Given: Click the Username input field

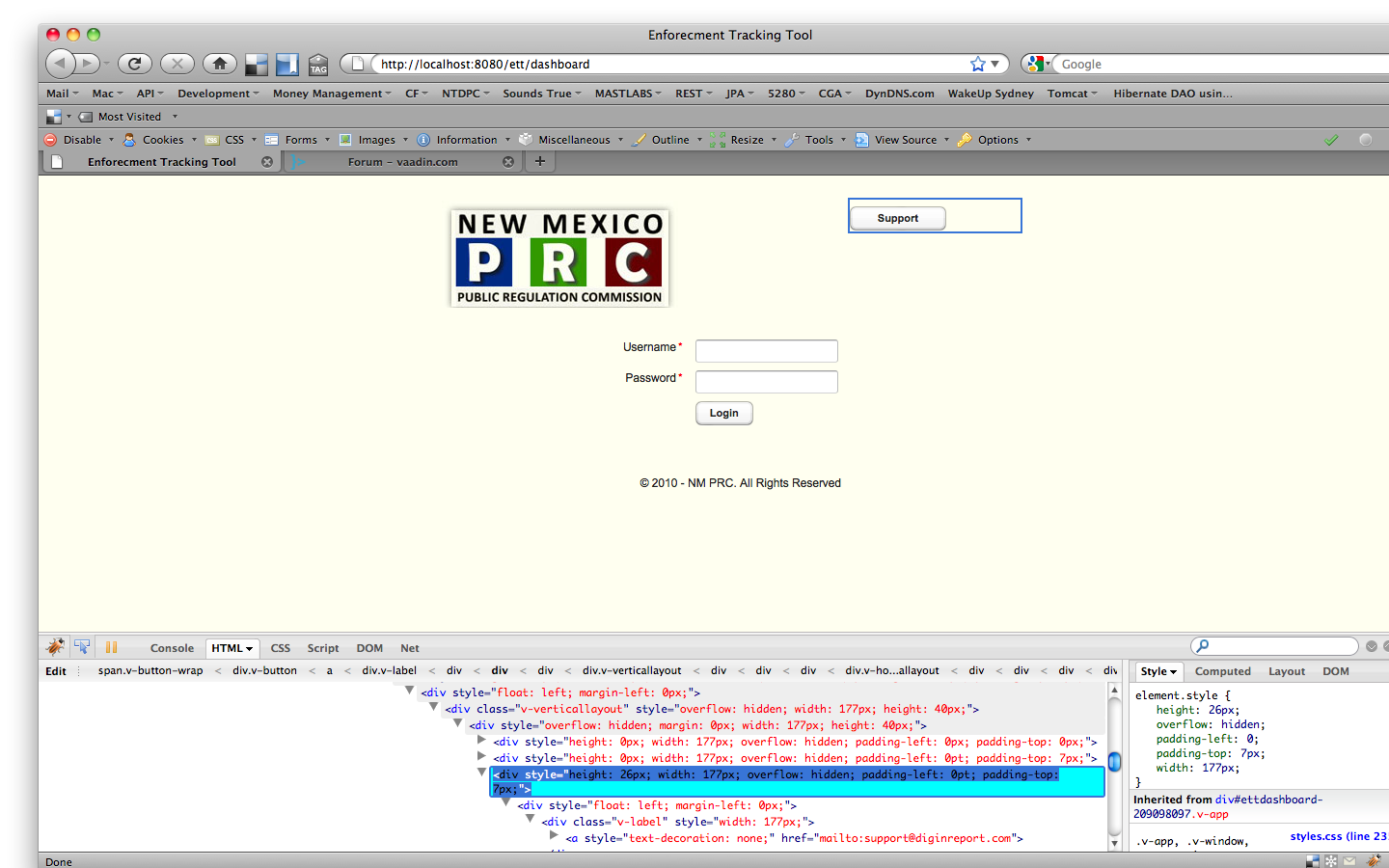Looking at the screenshot, I should (x=766, y=351).
